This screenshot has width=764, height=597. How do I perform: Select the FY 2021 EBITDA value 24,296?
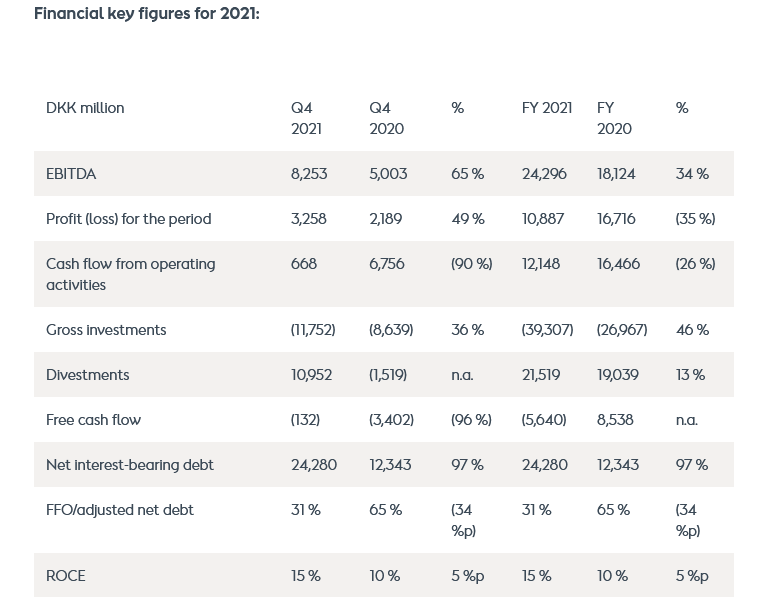click(x=544, y=174)
